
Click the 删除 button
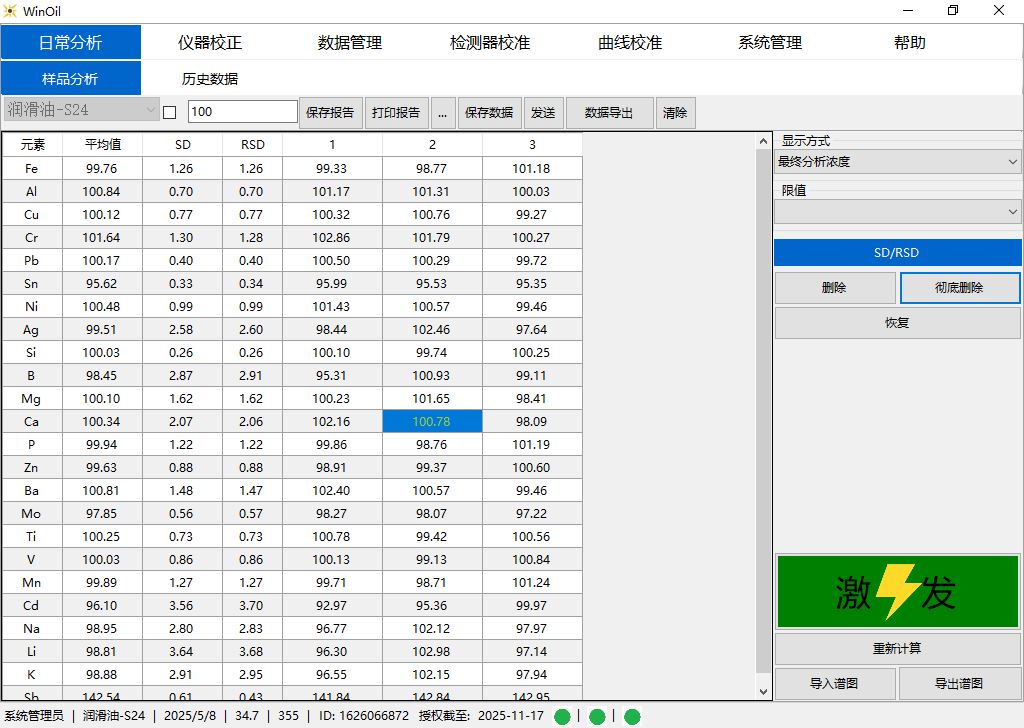(835, 287)
